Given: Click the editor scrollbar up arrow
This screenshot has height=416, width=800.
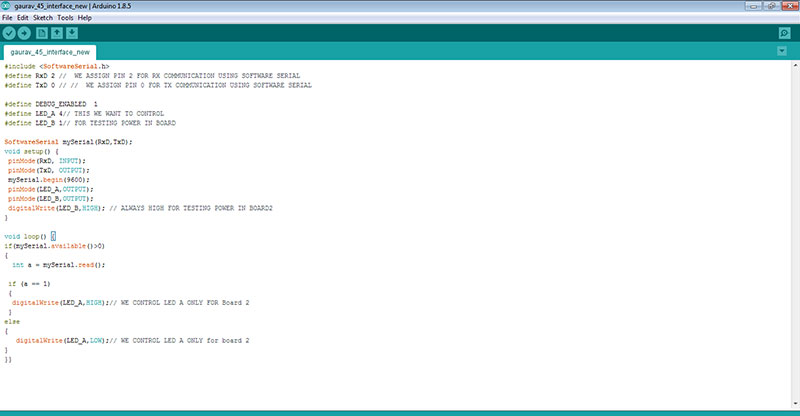Looking at the screenshot, I should tap(795, 65).
